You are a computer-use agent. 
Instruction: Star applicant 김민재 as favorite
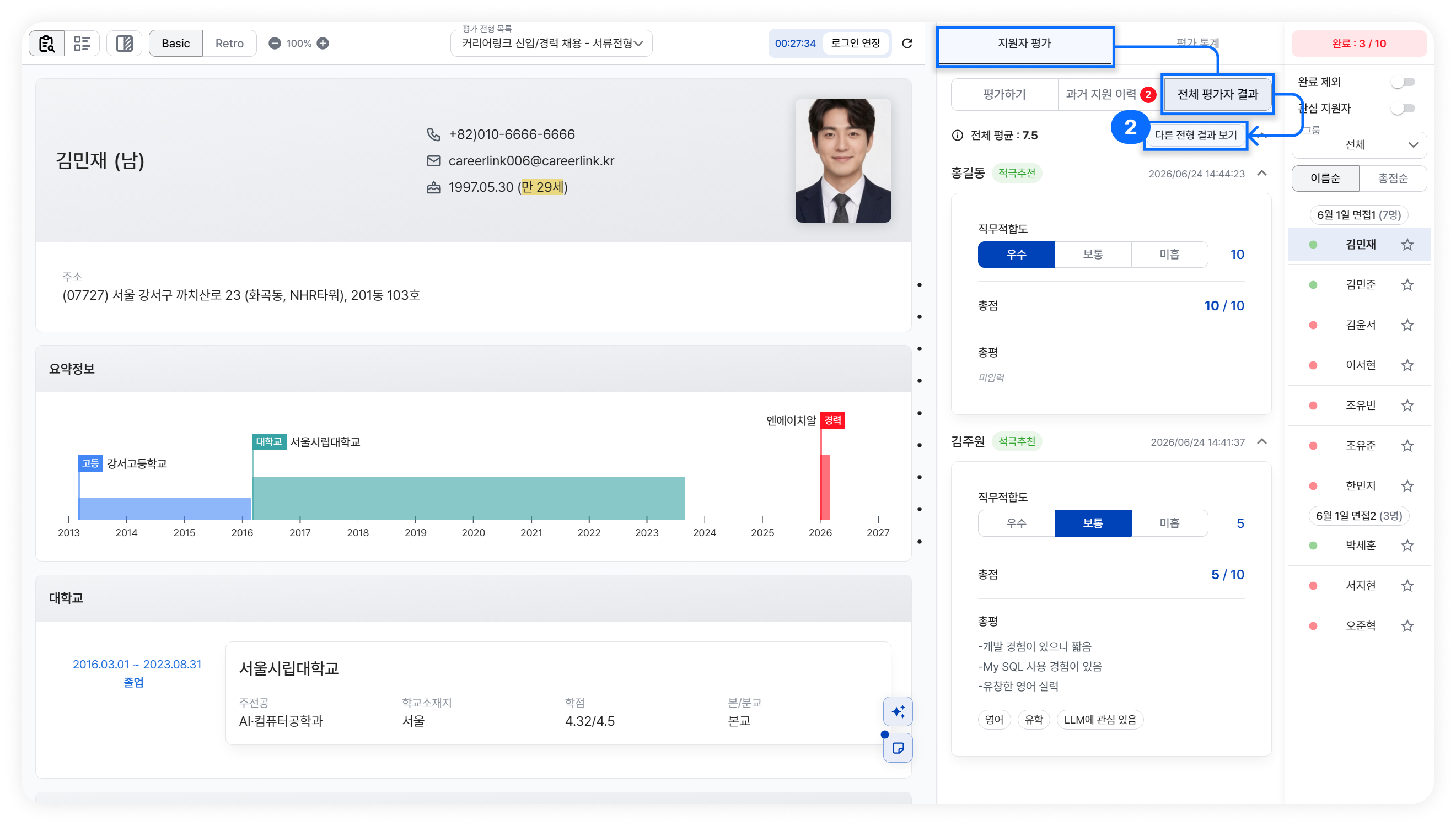(x=1407, y=245)
